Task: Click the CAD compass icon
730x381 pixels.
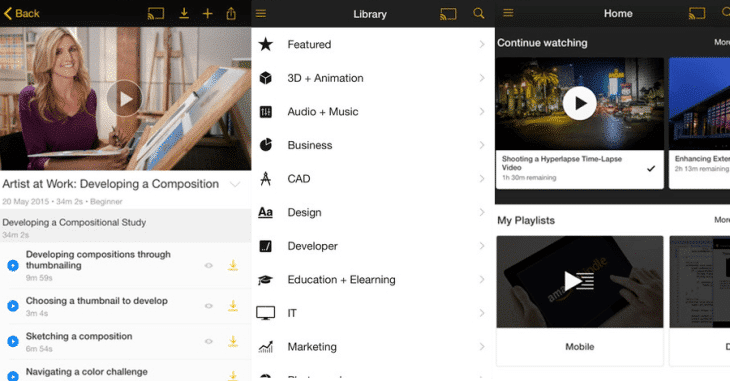Action: click(265, 178)
